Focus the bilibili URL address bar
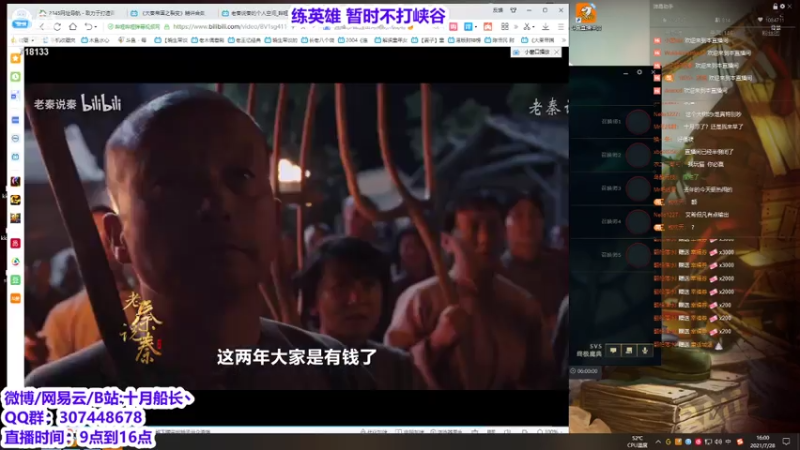The height and width of the screenshot is (450, 800). (230, 27)
